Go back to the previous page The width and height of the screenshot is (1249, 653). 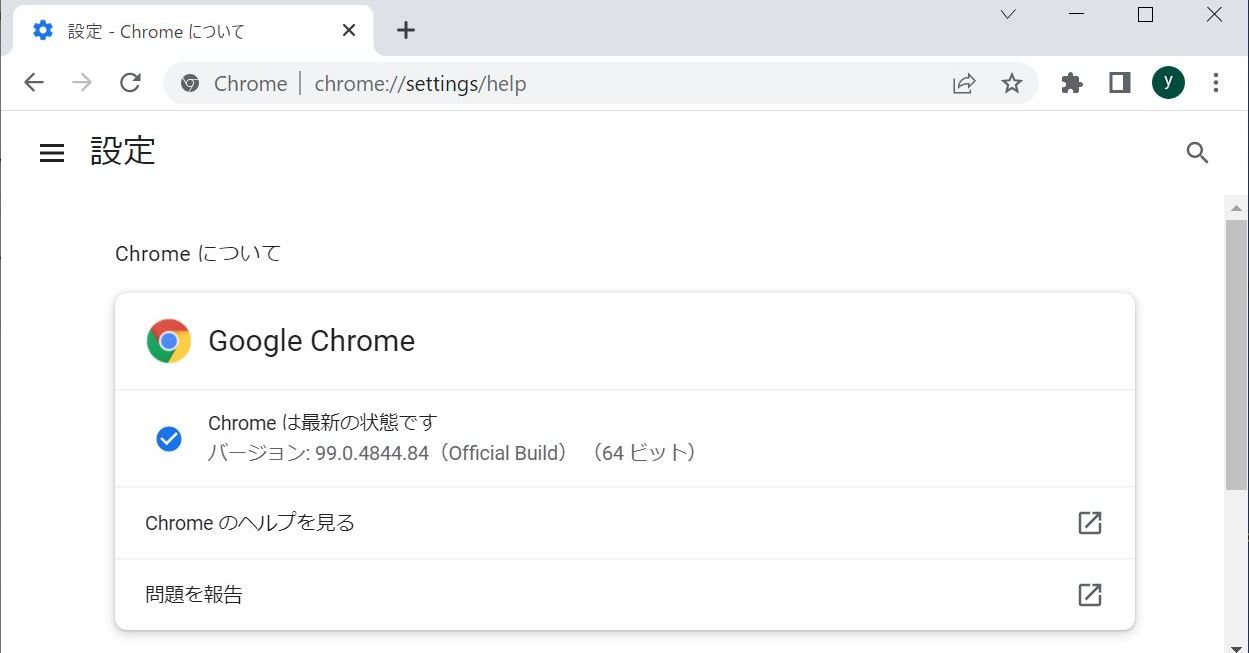(34, 83)
